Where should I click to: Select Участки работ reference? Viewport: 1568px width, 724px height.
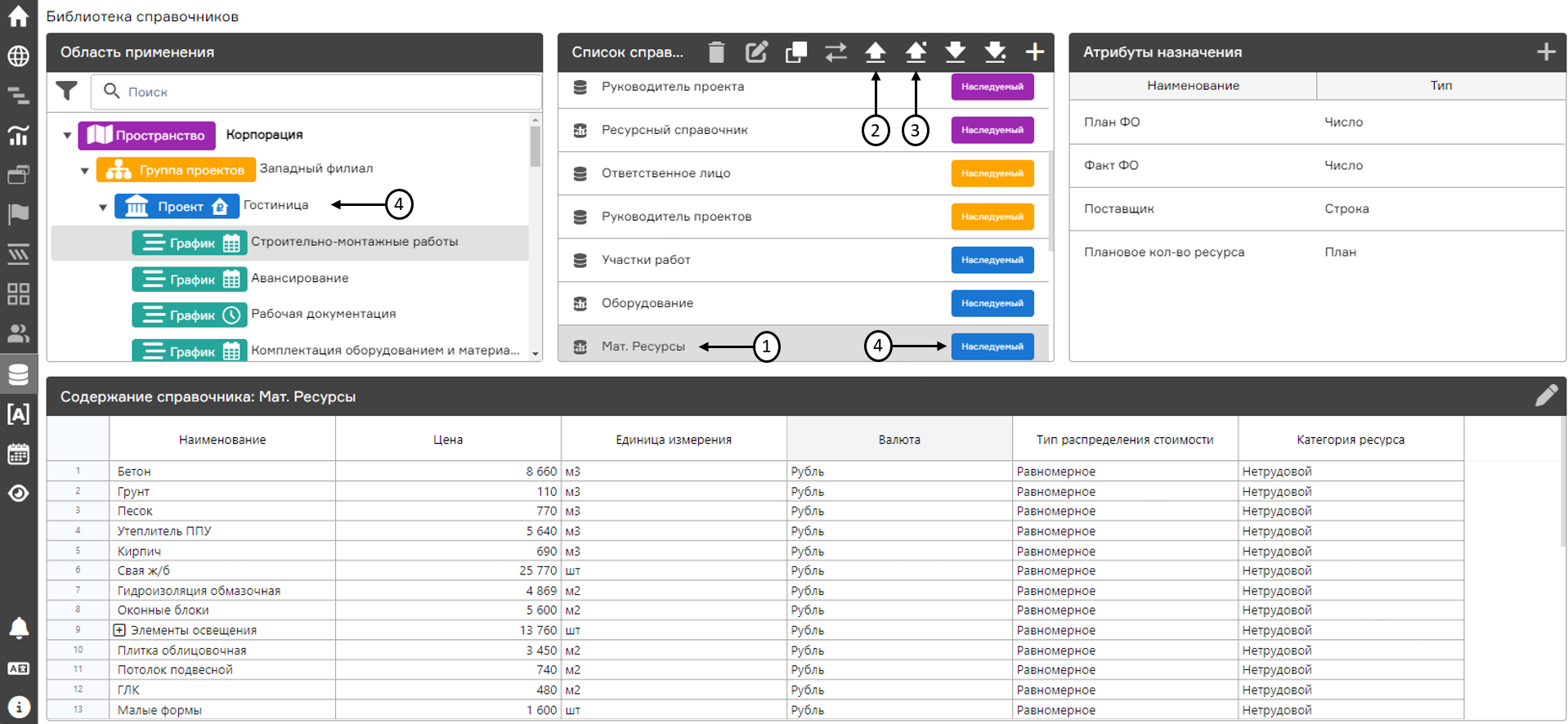pyautogui.click(x=646, y=260)
